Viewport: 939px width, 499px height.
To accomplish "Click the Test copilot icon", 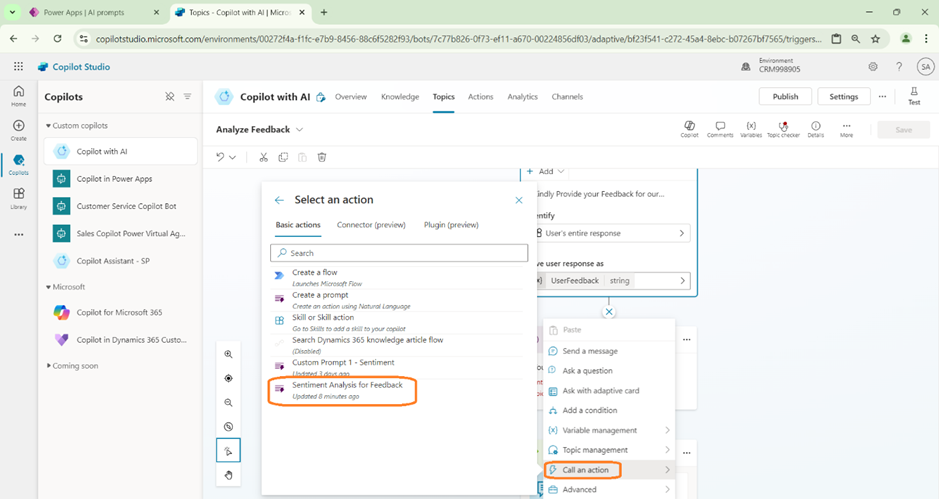I will coord(913,96).
